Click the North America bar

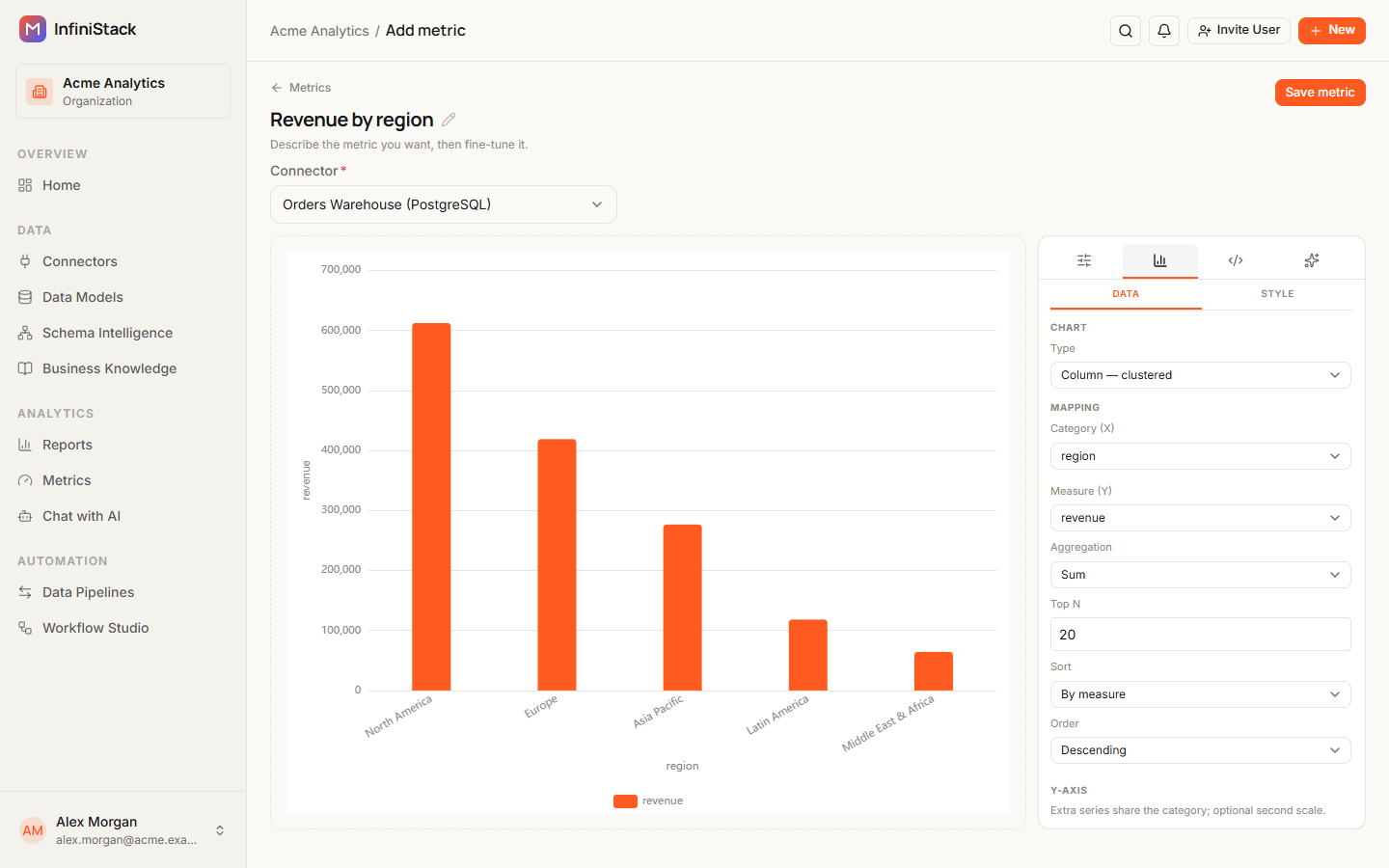click(x=431, y=507)
